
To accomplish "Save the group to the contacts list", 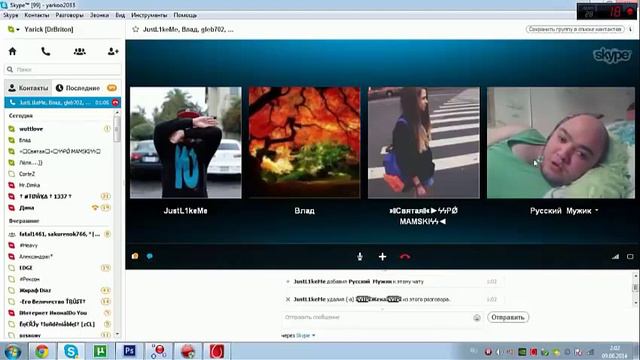I will point(575,29).
